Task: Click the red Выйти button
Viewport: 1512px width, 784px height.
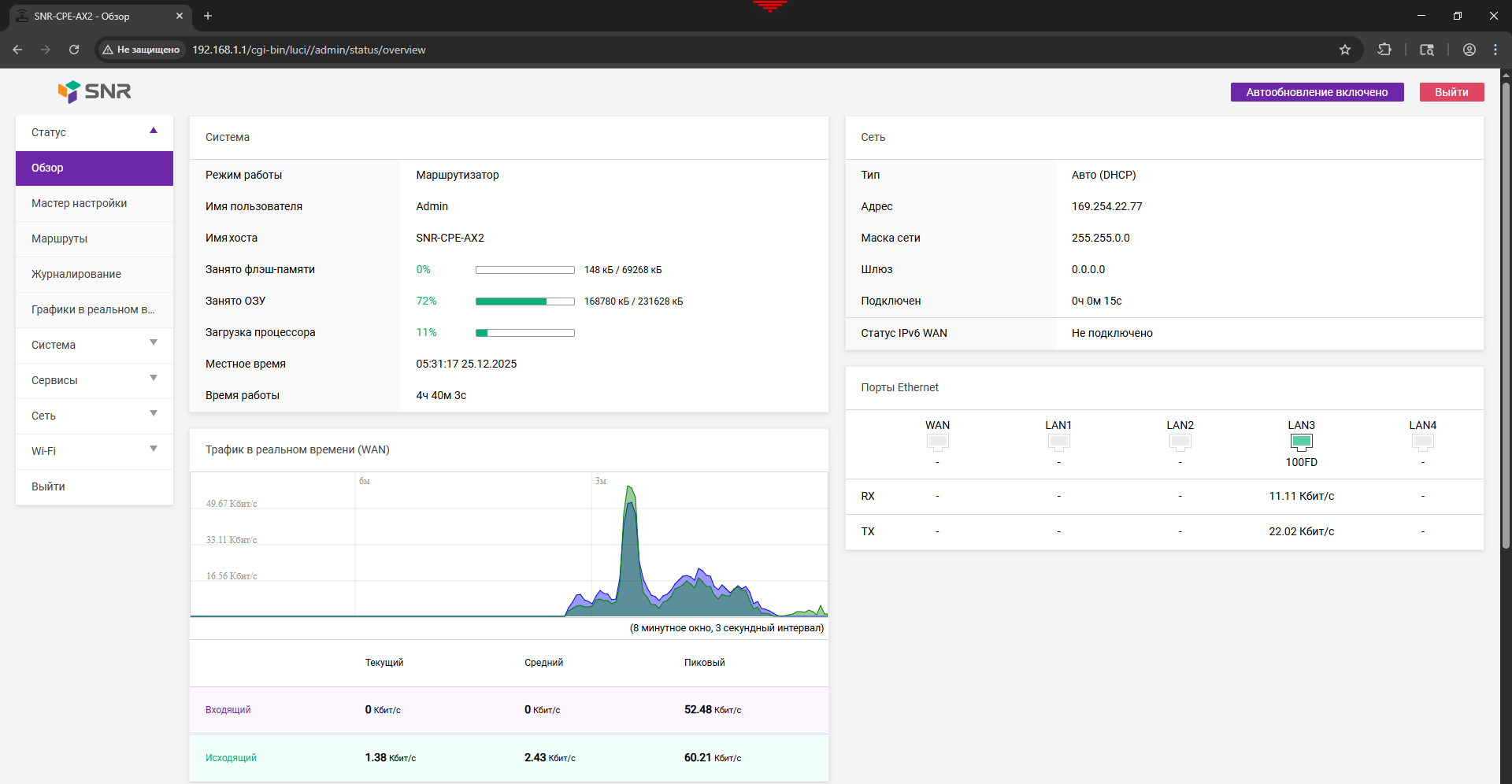Action: coord(1451,92)
